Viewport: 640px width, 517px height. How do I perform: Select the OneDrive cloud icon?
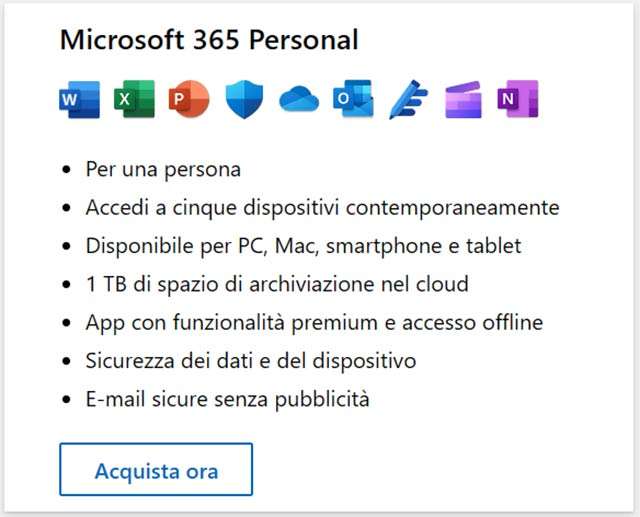(x=297, y=100)
